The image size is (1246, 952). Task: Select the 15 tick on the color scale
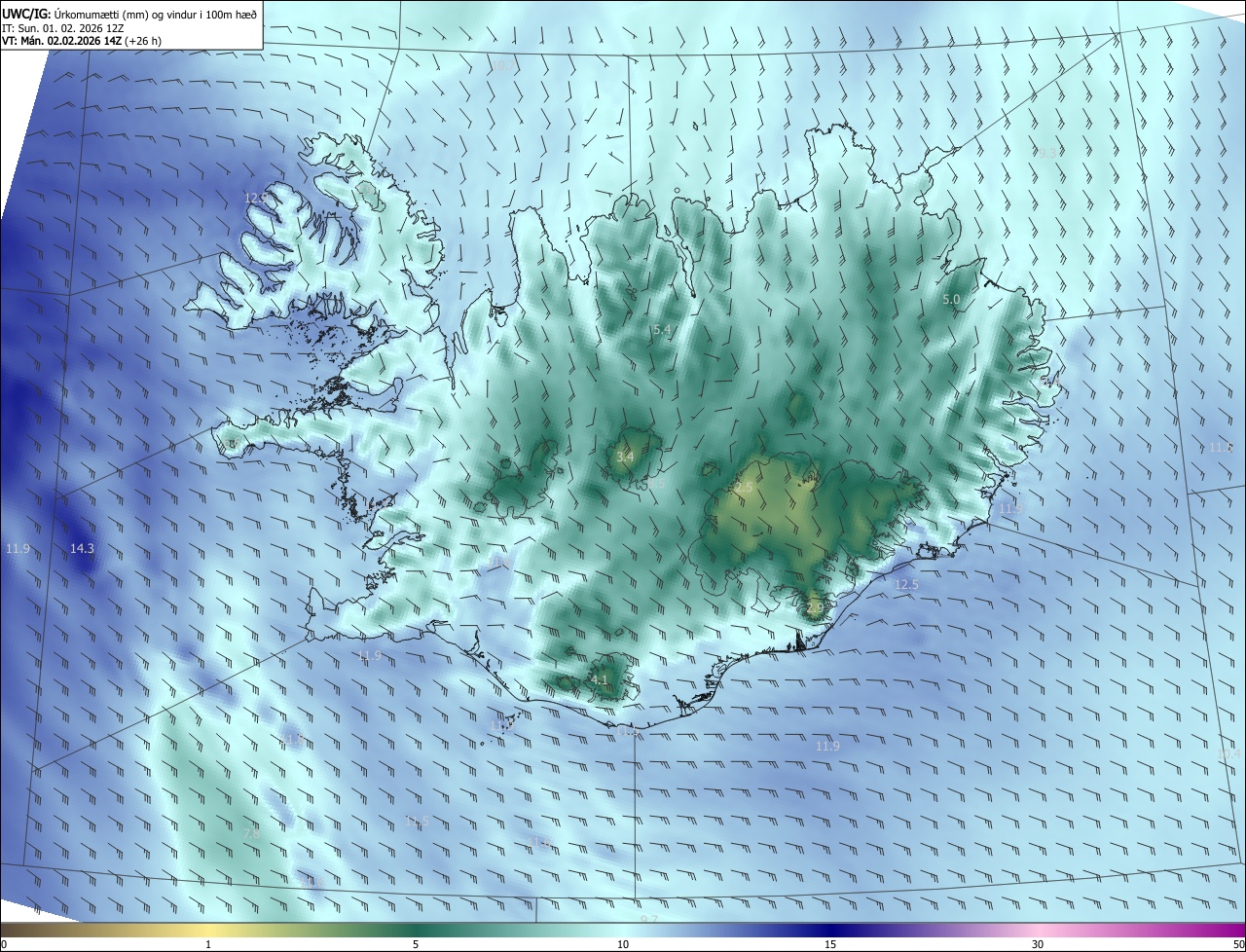830,944
